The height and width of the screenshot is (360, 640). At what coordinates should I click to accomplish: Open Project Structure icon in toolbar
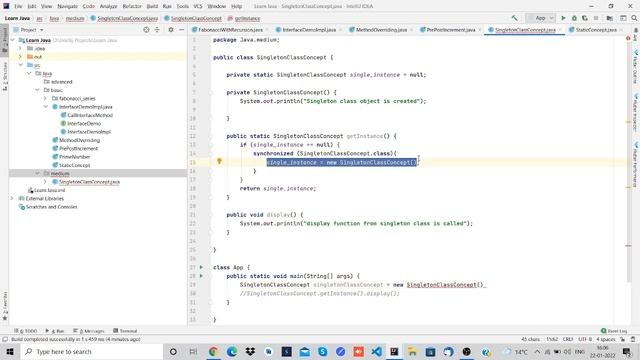tap(609, 18)
